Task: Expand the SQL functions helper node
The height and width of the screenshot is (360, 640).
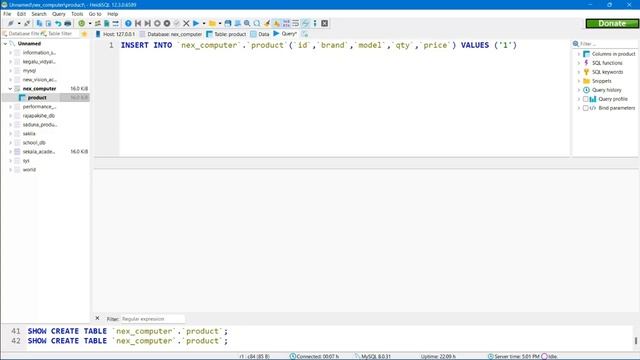Action: click(x=579, y=63)
